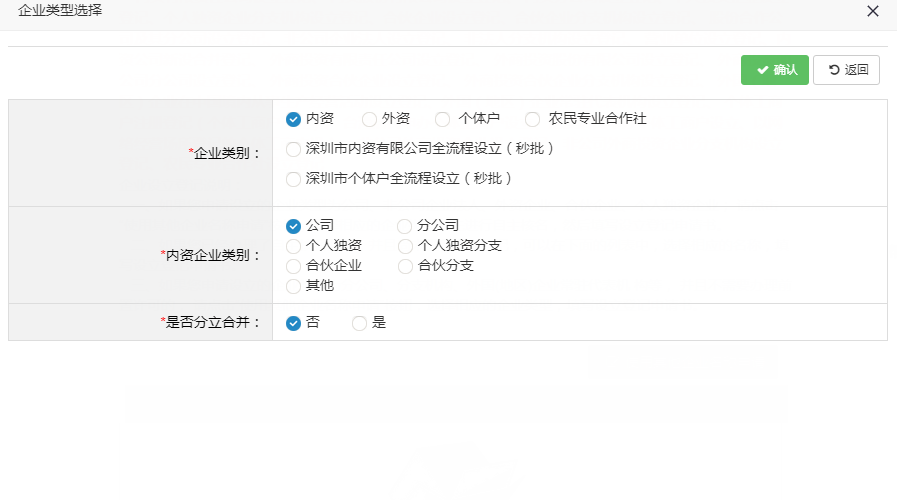
Task: Choose 深圳市个体户全流程设立（秒批）option
Action: pyautogui.click(x=294, y=179)
